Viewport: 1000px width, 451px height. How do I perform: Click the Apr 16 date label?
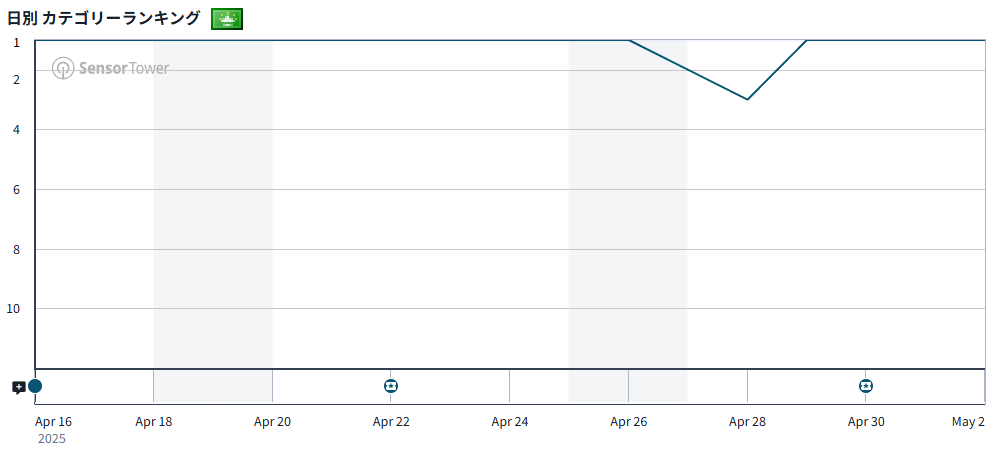point(53,422)
